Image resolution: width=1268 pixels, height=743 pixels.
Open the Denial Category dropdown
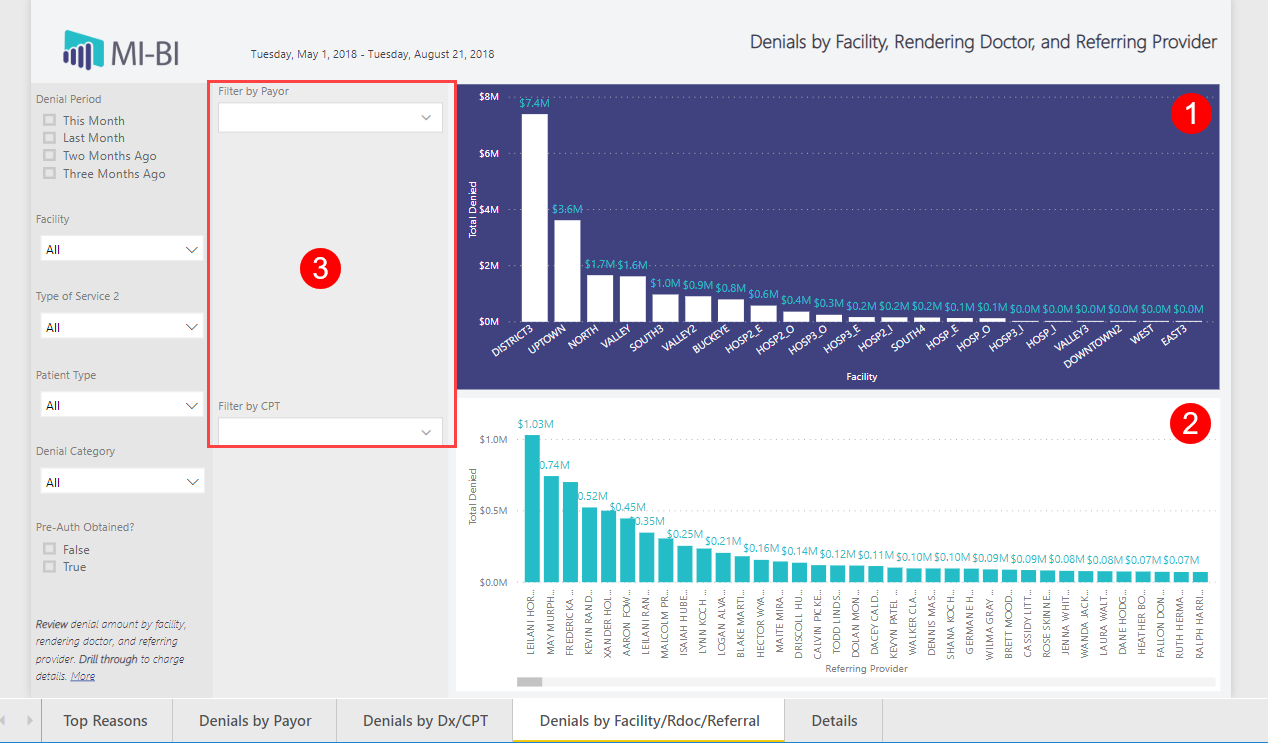click(121, 482)
